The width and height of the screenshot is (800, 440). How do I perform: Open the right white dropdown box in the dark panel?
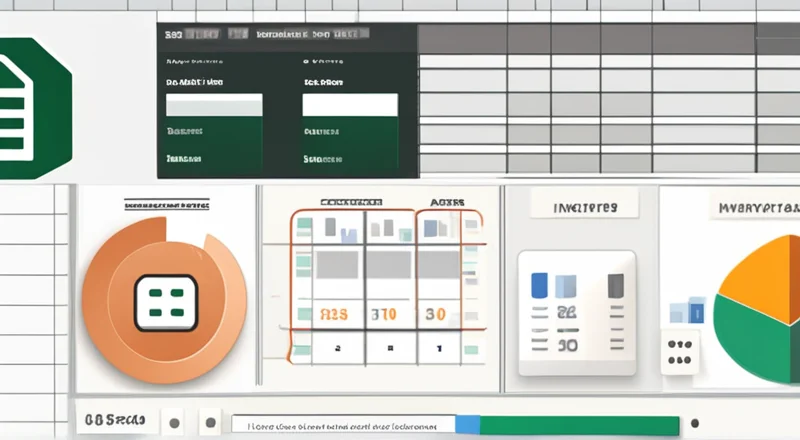pyautogui.click(x=349, y=105)
